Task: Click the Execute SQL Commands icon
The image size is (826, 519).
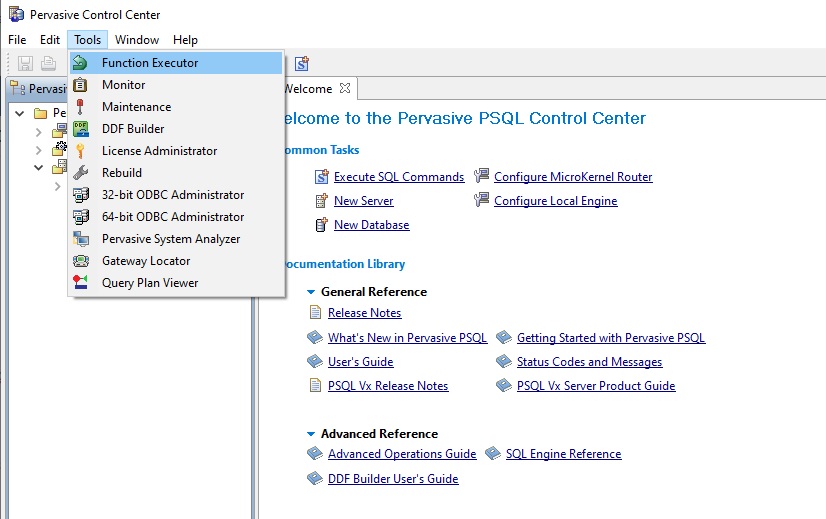Action: 321,177
